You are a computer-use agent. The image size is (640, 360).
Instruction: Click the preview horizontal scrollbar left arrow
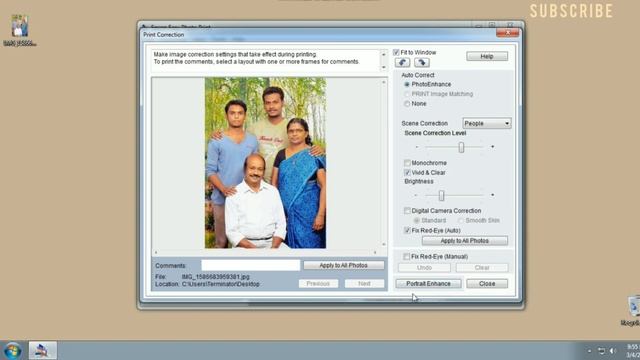click(x=156, y=253)
